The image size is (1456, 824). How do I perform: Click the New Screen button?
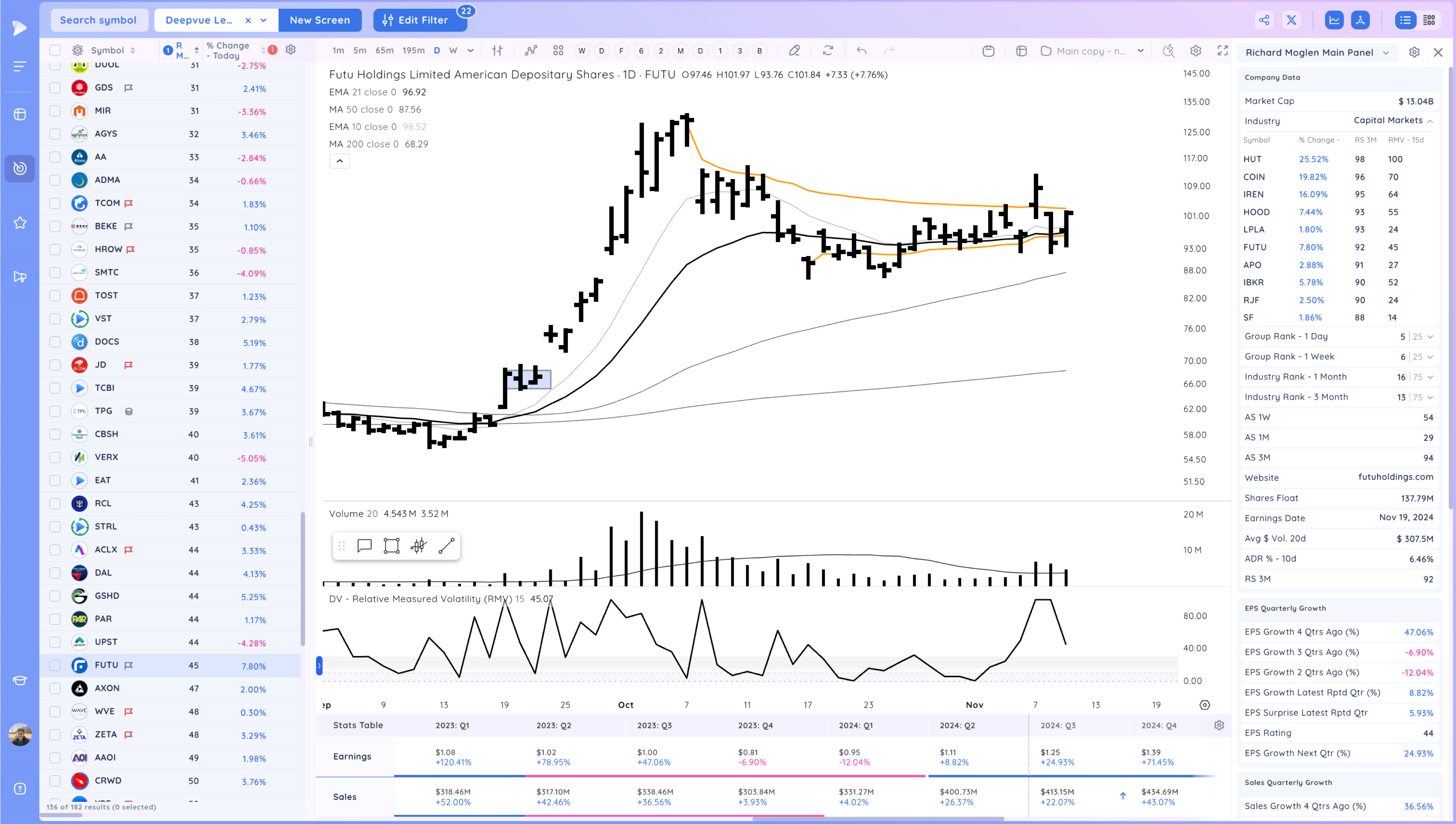pyautogui.click(x=320, y=20)
